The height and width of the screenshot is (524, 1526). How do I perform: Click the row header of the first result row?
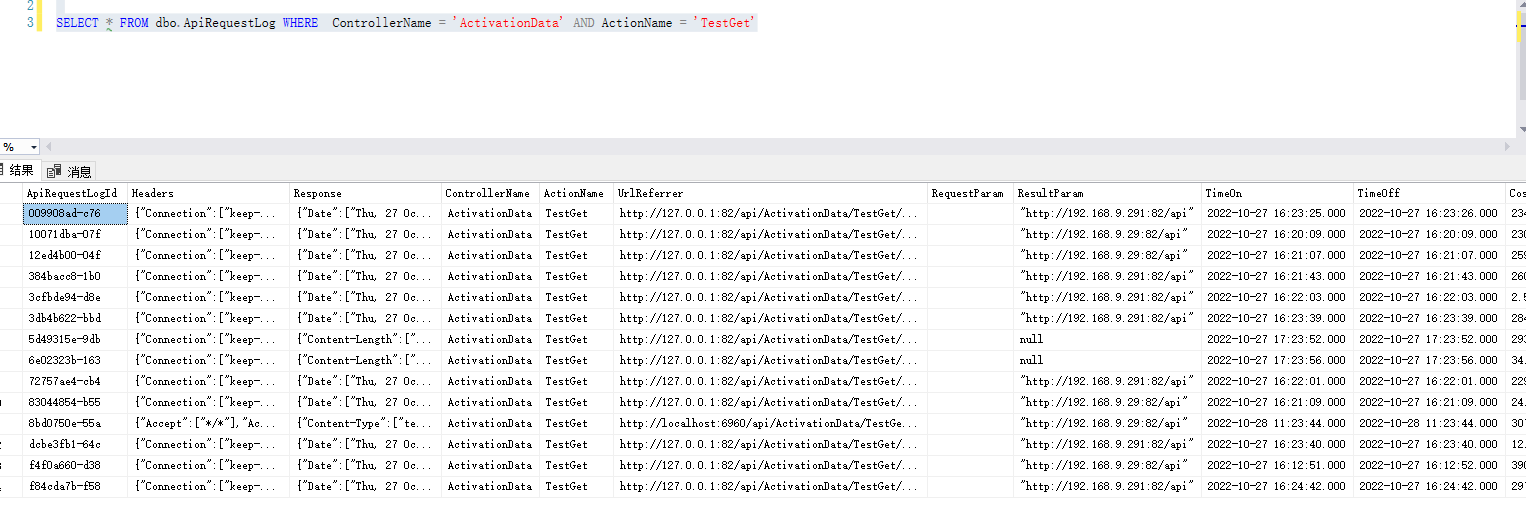point(10,213)
